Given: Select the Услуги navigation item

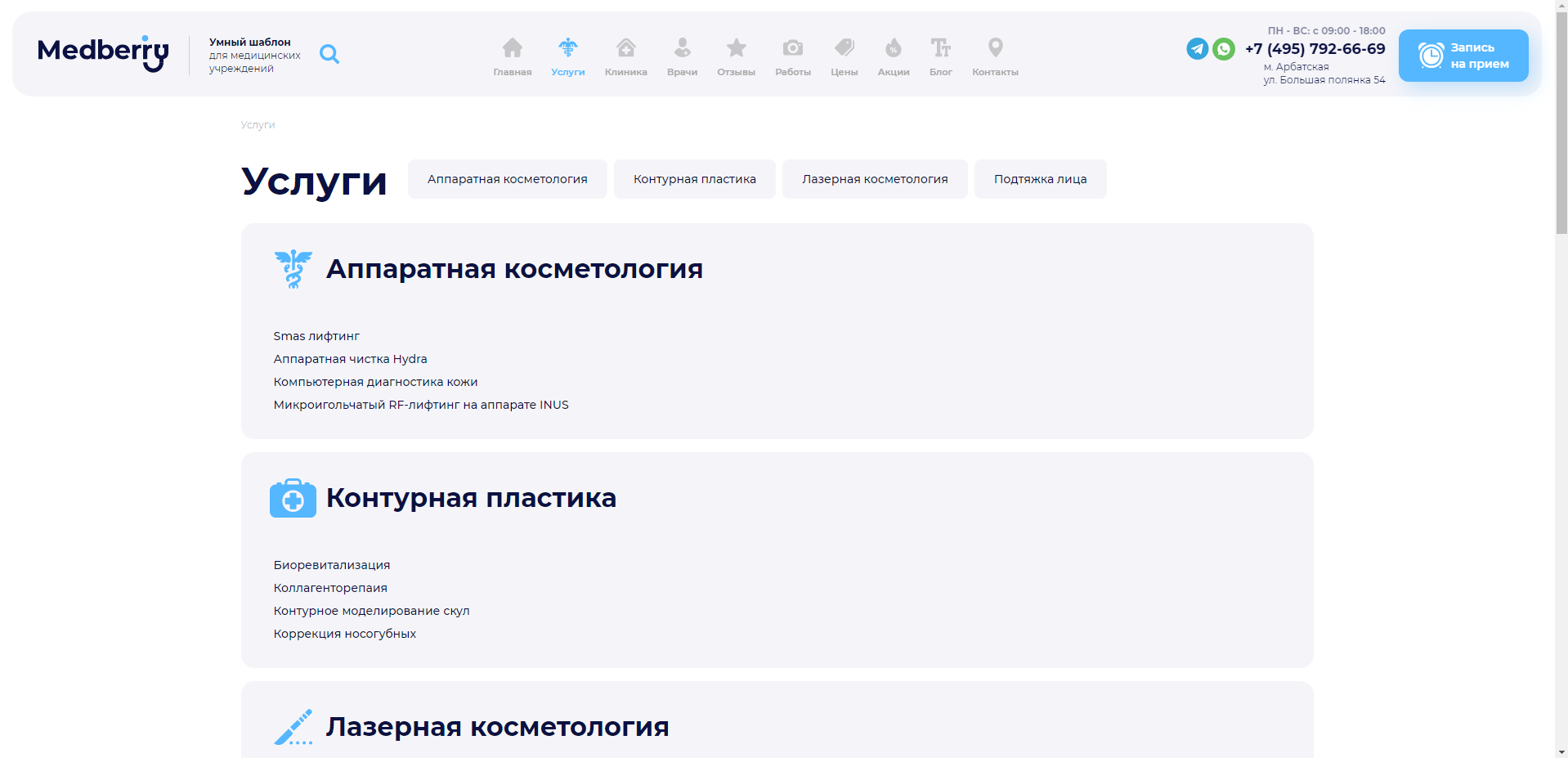Looking at the screenshot, I should pyautogui.click(x=567, y=56).
